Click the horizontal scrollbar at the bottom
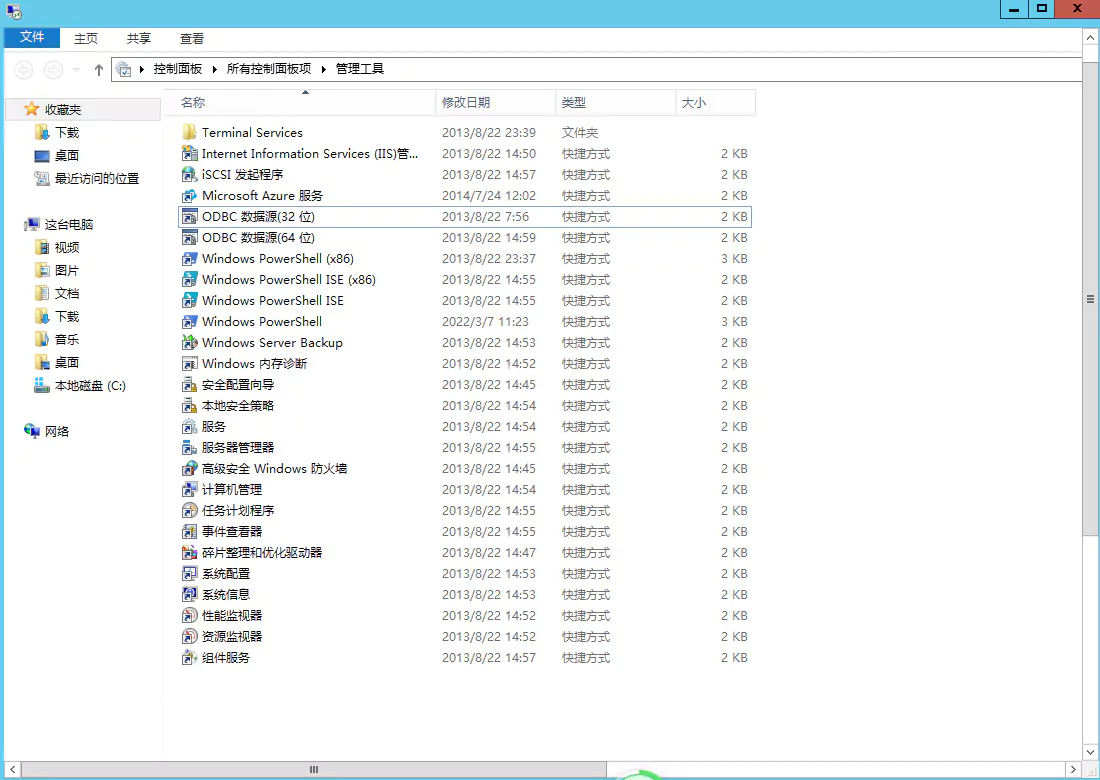 [x=313, y=769]
